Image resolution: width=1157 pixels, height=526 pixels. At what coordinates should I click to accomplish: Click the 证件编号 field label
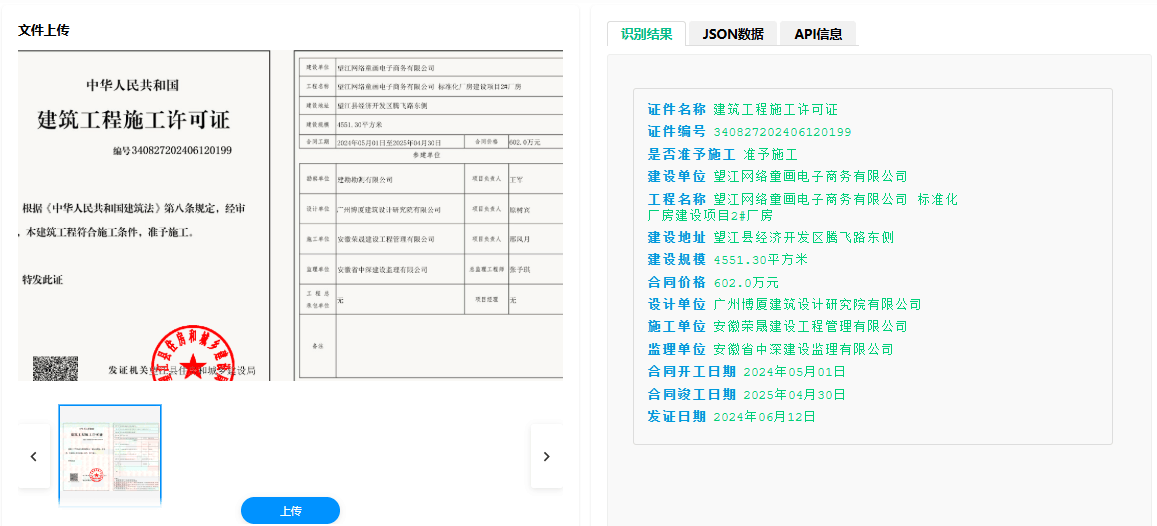coord(677,132)
